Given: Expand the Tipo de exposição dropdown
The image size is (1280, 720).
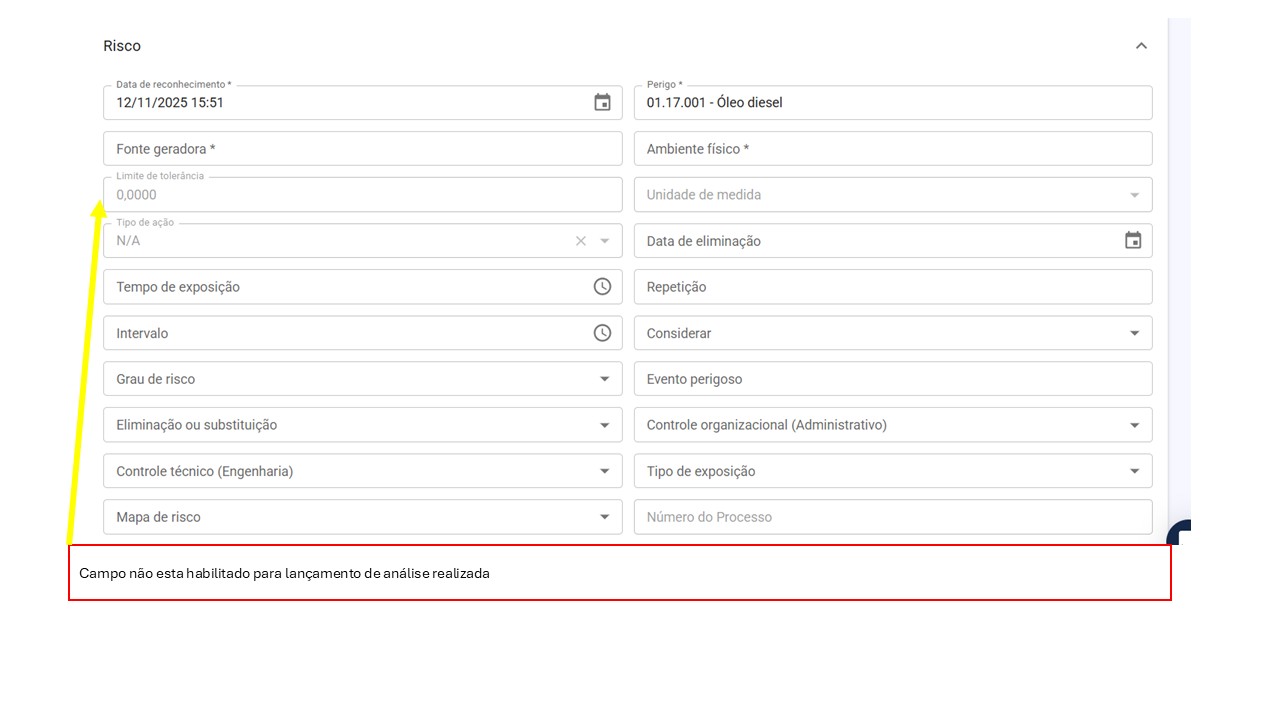Looking at the screenshot, I should 1134,471.
